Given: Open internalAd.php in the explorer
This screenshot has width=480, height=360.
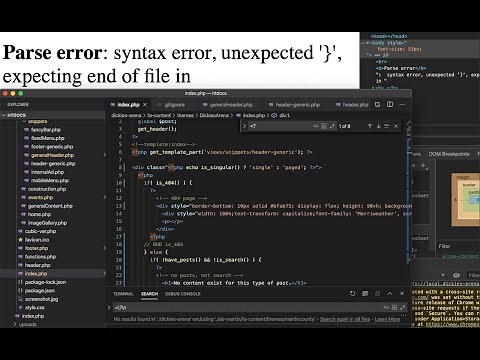Looking at the screenshot, I should 47,172.
